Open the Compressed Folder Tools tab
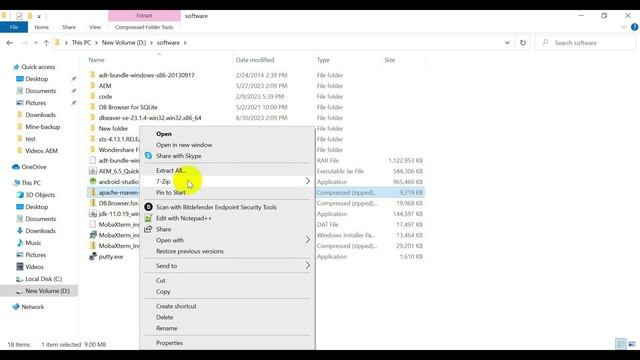This screenshot has height=360, width=640. tap(144, 27)
